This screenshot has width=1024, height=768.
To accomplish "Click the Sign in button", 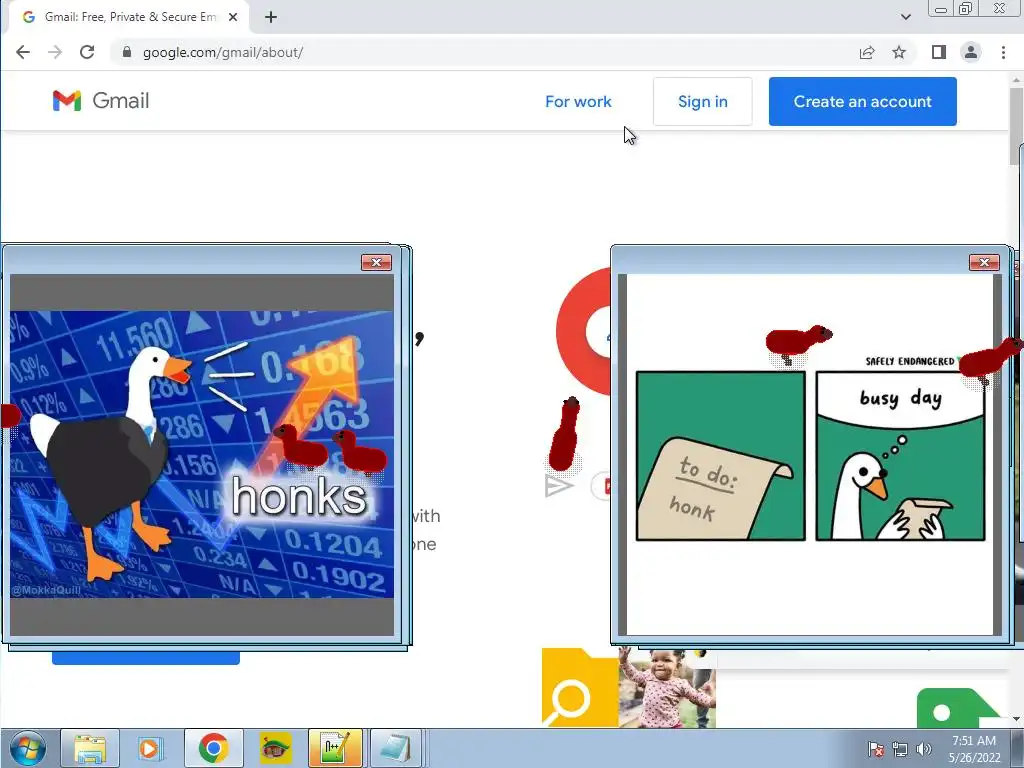I will click(703, 101).
